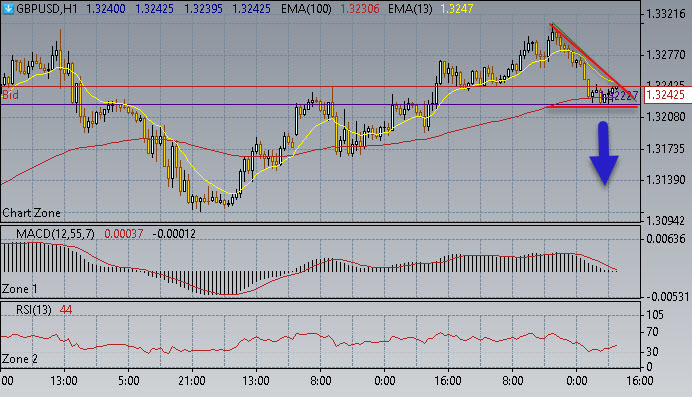Click the blue download arrow icon beside GBPUSD
This screenshot has height=397, width=692.
coord(8,8)
